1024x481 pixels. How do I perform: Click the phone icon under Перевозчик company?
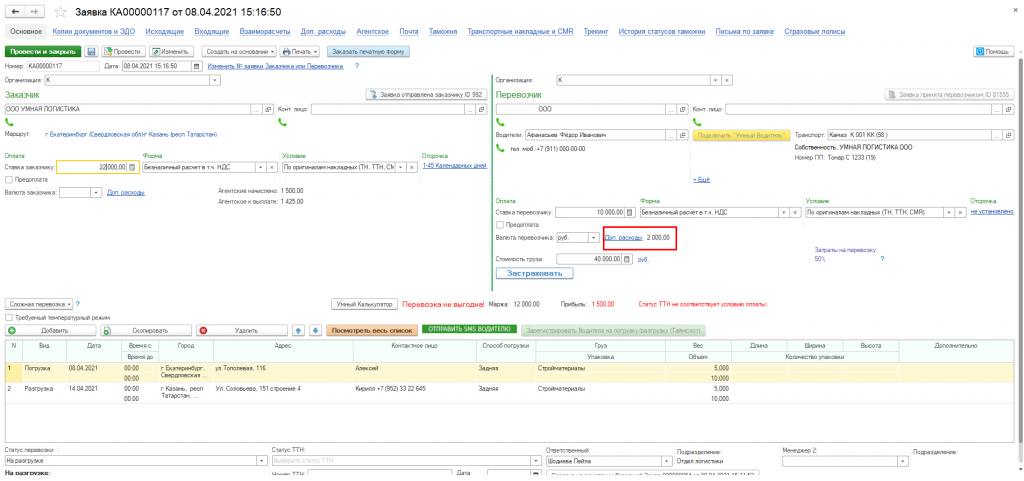(501, 121)
